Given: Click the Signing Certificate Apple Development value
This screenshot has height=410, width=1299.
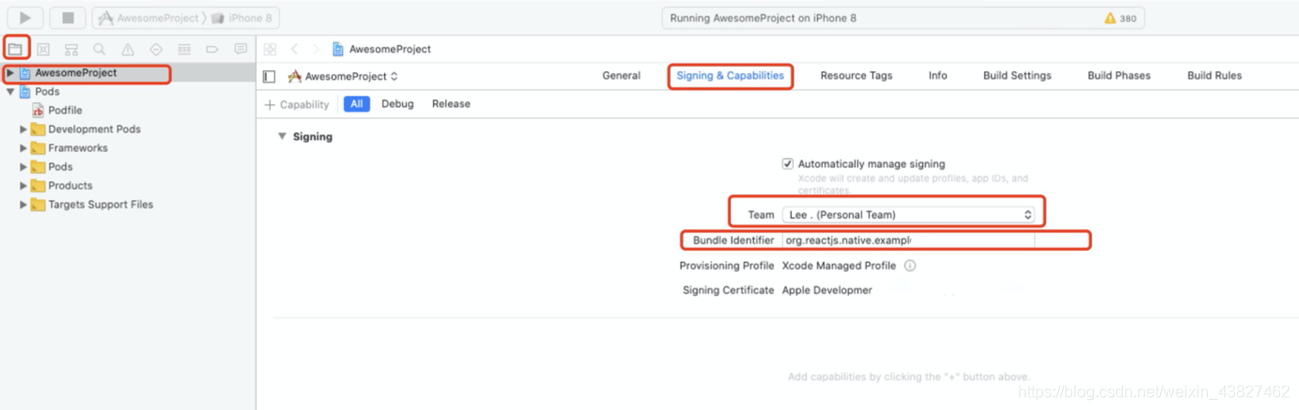Looking at the screenshot, I should tap(827, 290).
